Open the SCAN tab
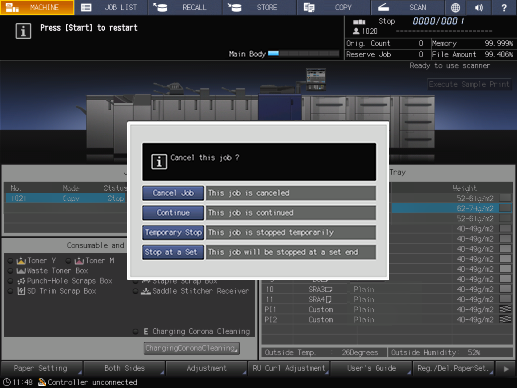 (407, 7)
